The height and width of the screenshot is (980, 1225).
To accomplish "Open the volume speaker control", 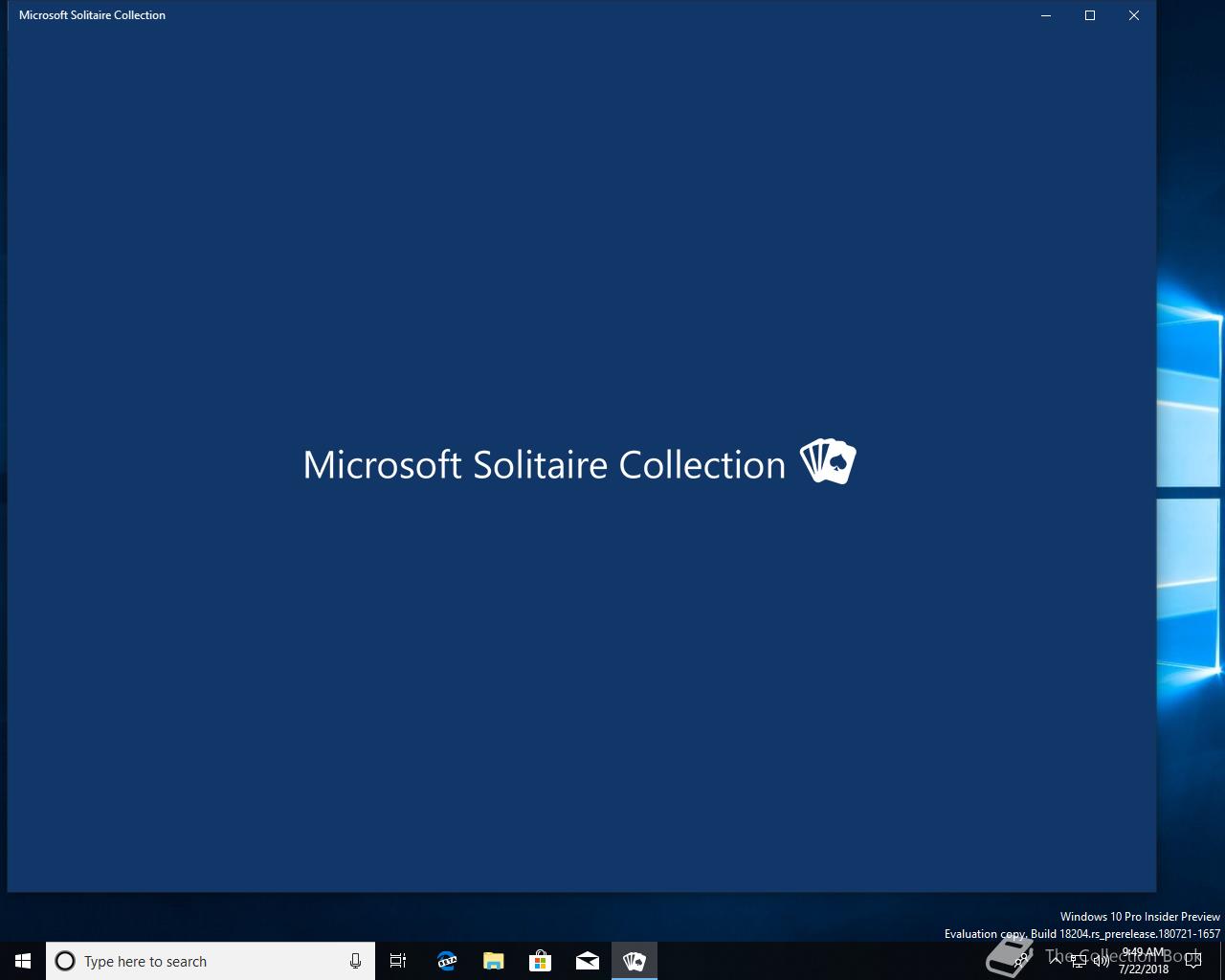I will (1102, 961).
